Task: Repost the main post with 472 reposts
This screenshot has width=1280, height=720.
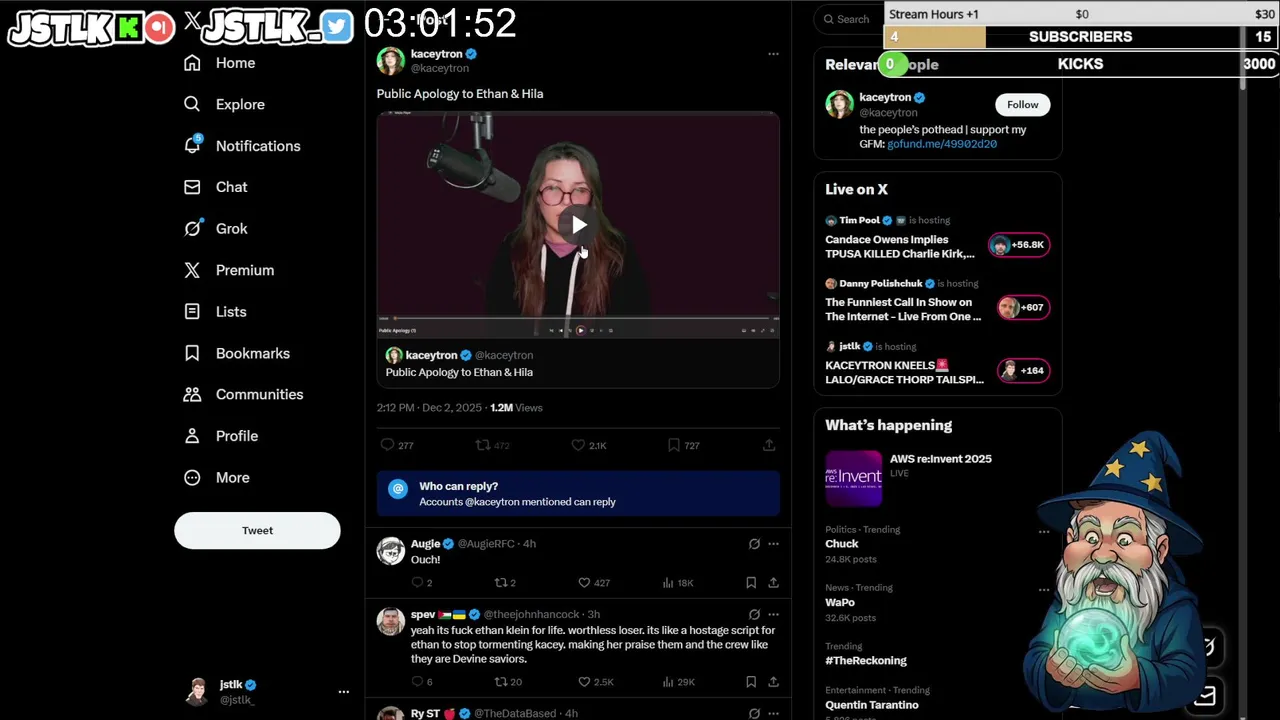Action: click(x=492, y=445)
